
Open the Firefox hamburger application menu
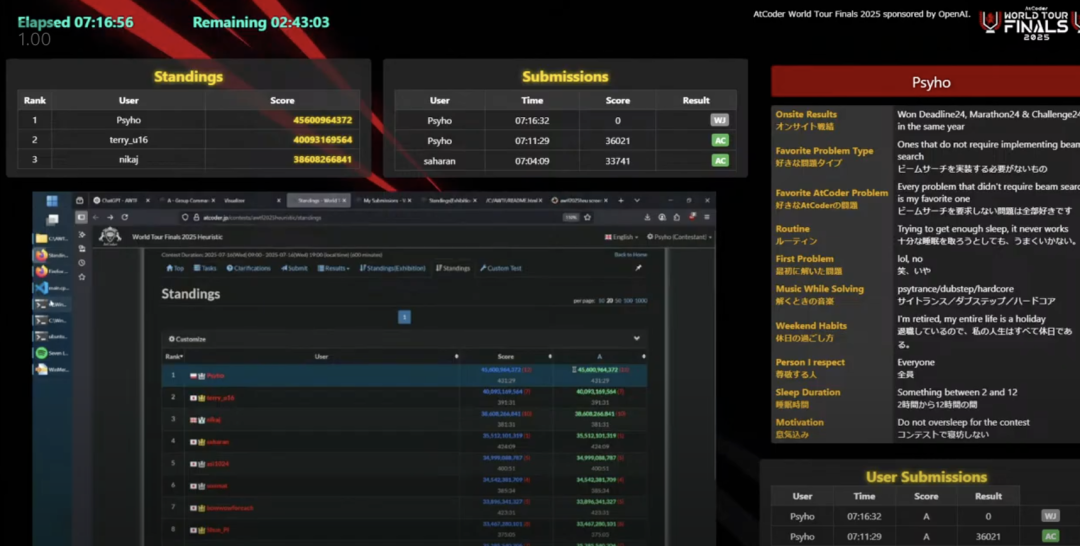[707, 217]
